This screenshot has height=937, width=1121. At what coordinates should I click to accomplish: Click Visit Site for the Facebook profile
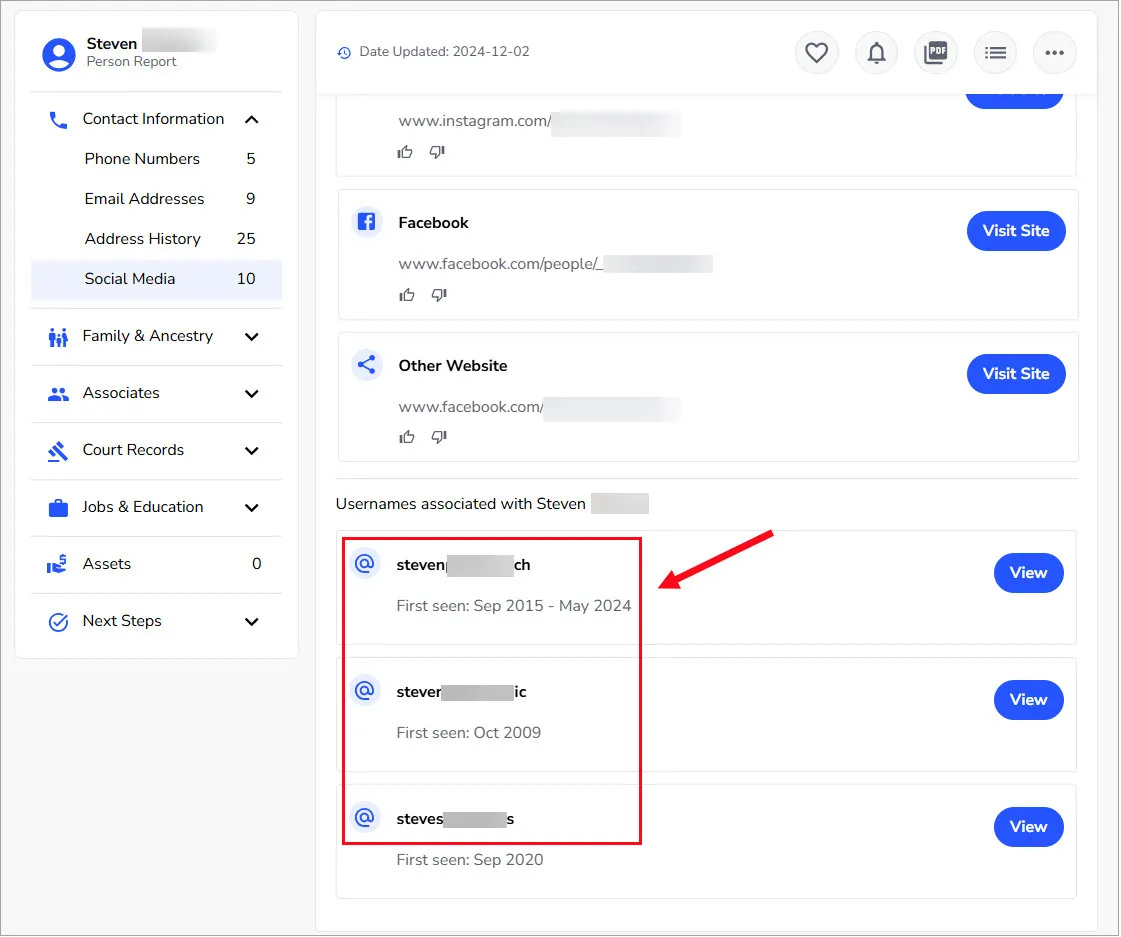tap(1016, 231)
